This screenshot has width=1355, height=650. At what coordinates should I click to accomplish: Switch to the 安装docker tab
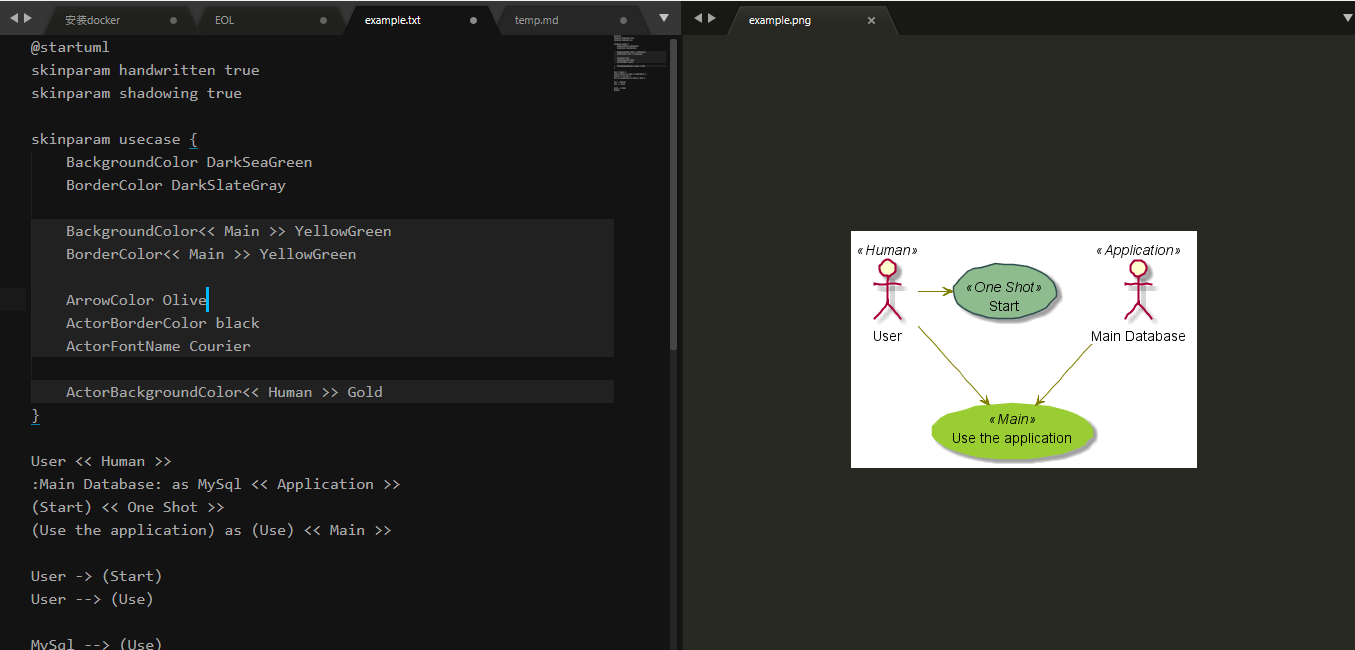pos(92,20)
